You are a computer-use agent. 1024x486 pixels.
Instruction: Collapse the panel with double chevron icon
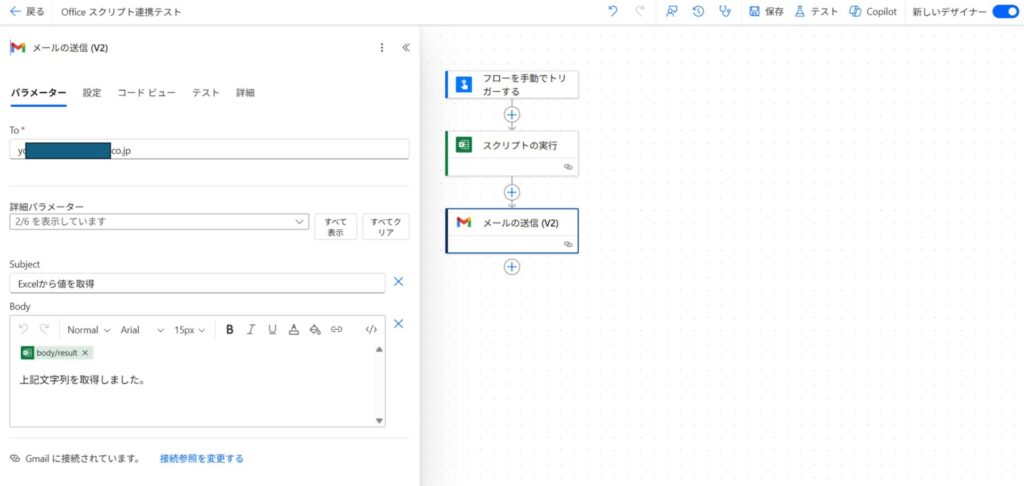click(x=406, y=47)
